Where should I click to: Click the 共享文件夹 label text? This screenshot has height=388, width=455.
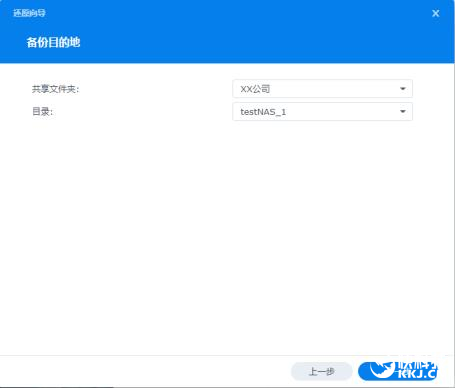point(55,89)
